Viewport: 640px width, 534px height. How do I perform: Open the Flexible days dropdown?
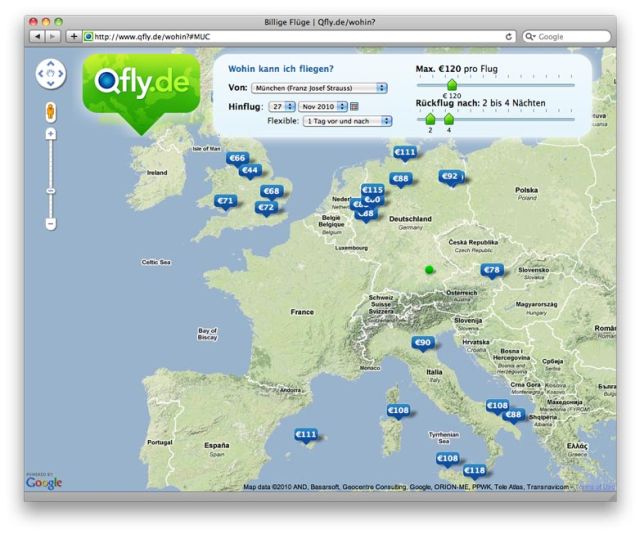point(347,121)
